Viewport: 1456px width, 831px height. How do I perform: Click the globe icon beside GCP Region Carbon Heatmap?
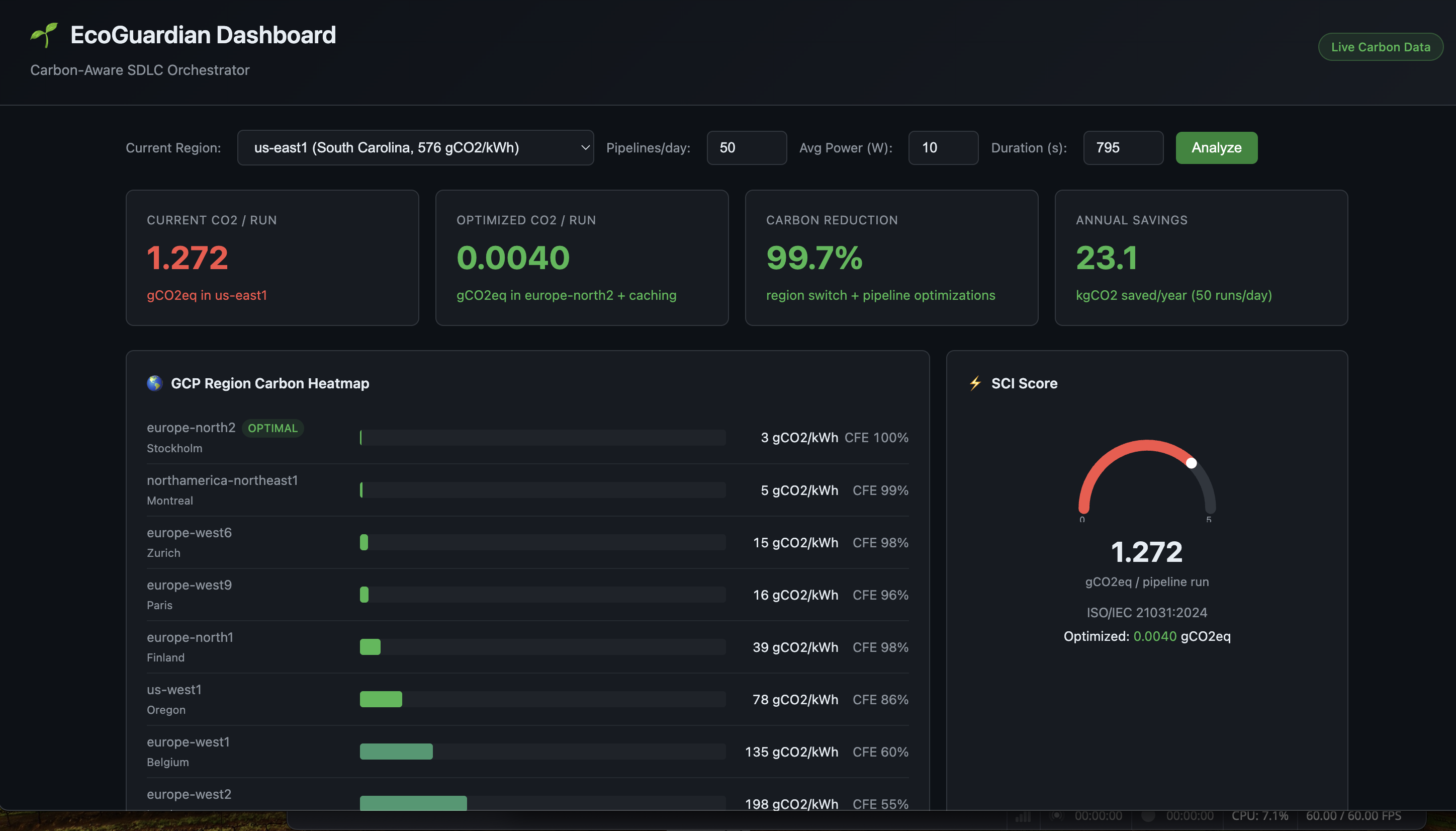pos(154,383)
